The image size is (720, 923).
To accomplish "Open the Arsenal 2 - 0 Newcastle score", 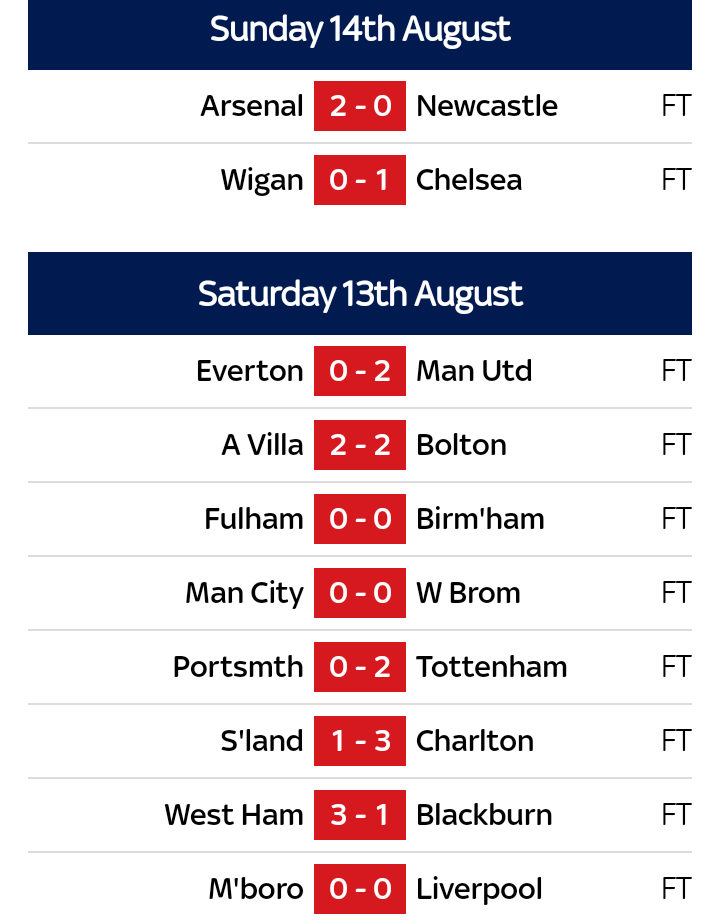I will coord(360,106).
